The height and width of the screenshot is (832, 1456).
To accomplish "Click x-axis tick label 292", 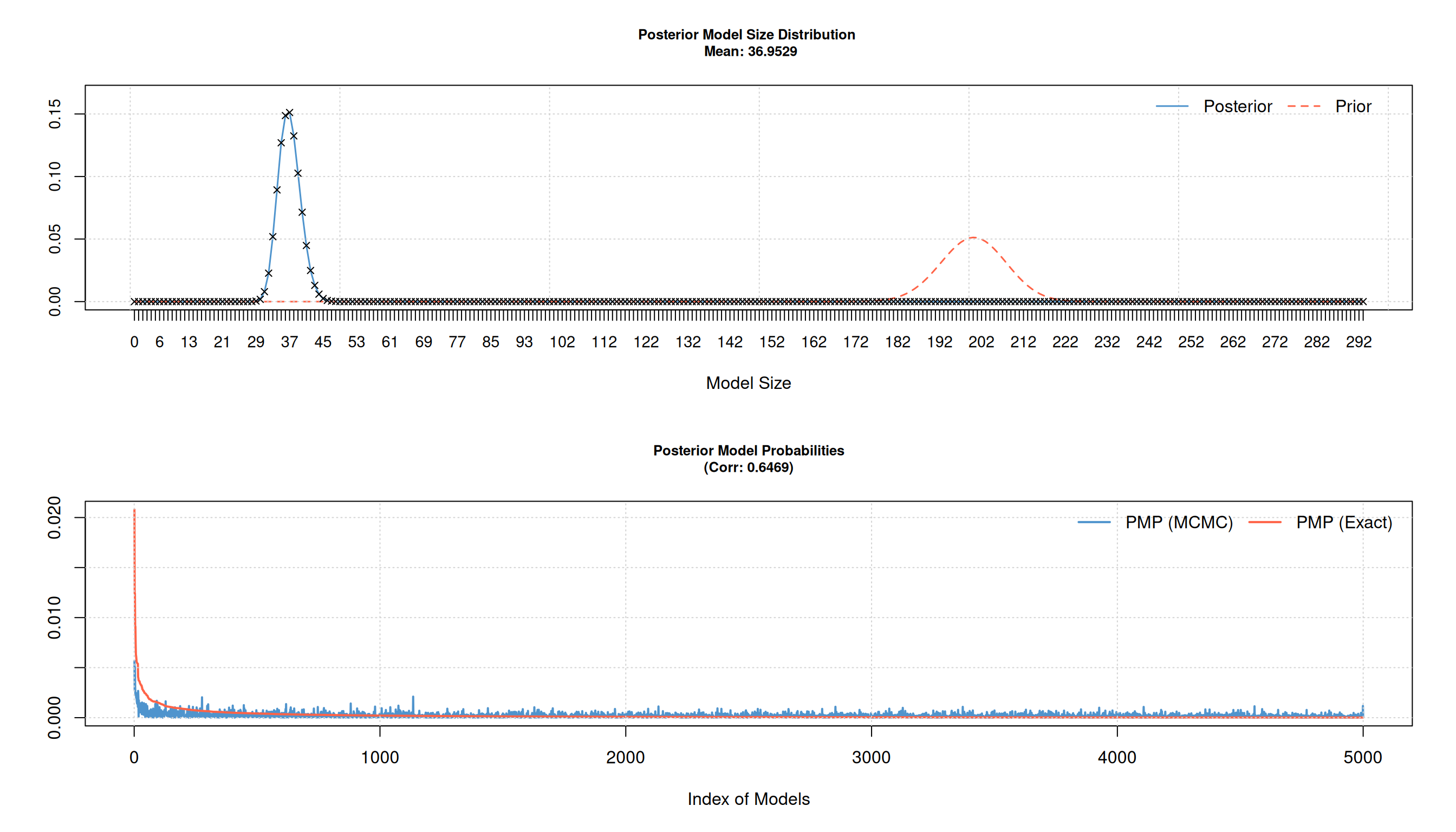I will coord(1358,342).
